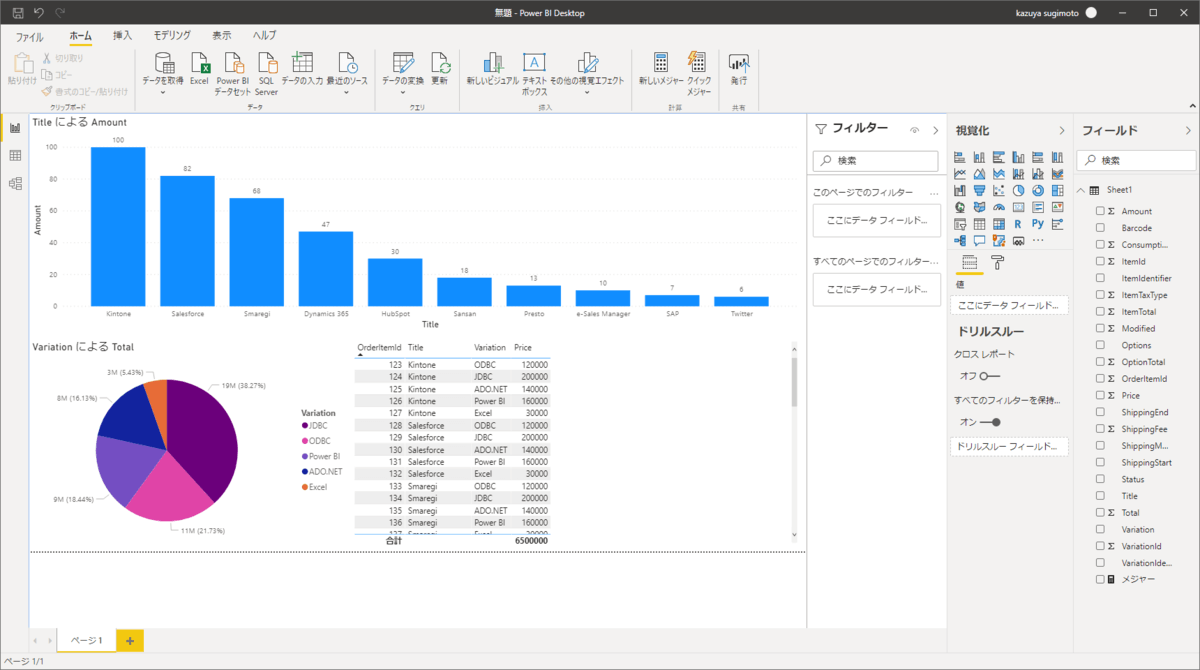The width and height of the screenshot is (1200, 670).
Task: Add a new page with plus button
Action: click(130, 640)
